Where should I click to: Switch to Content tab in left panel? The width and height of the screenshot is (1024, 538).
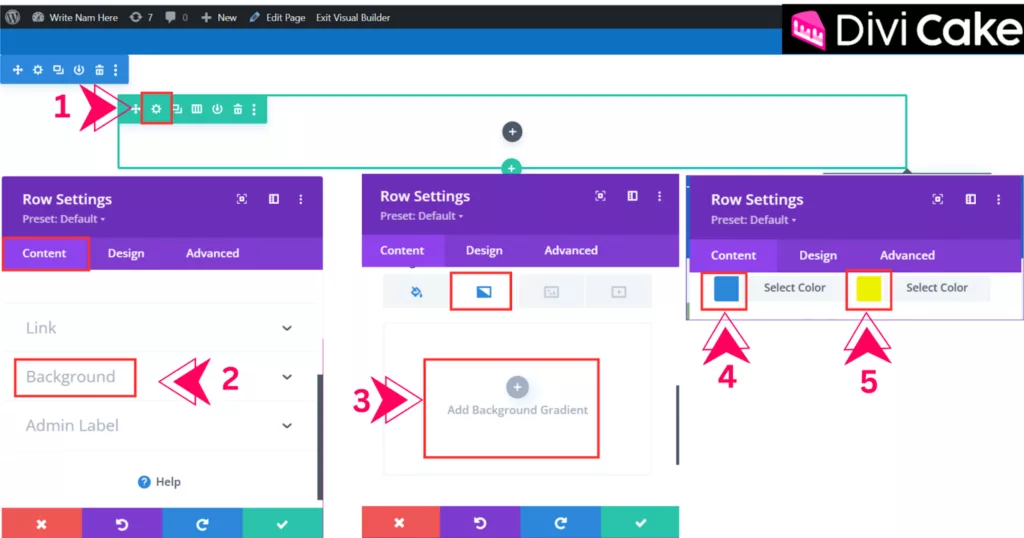coord(44,253)
